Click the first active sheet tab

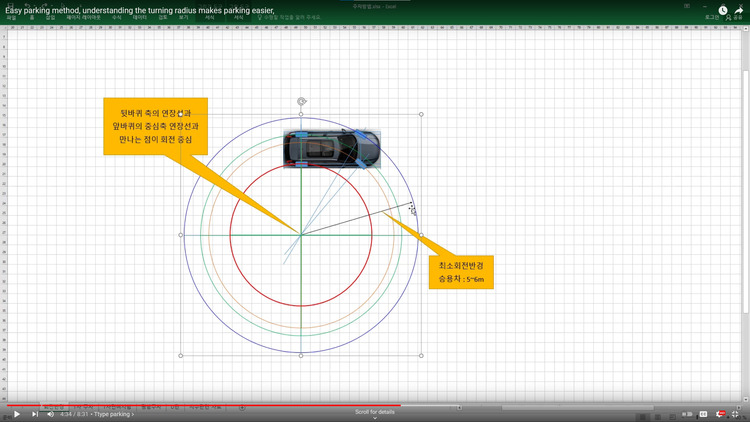54,407
